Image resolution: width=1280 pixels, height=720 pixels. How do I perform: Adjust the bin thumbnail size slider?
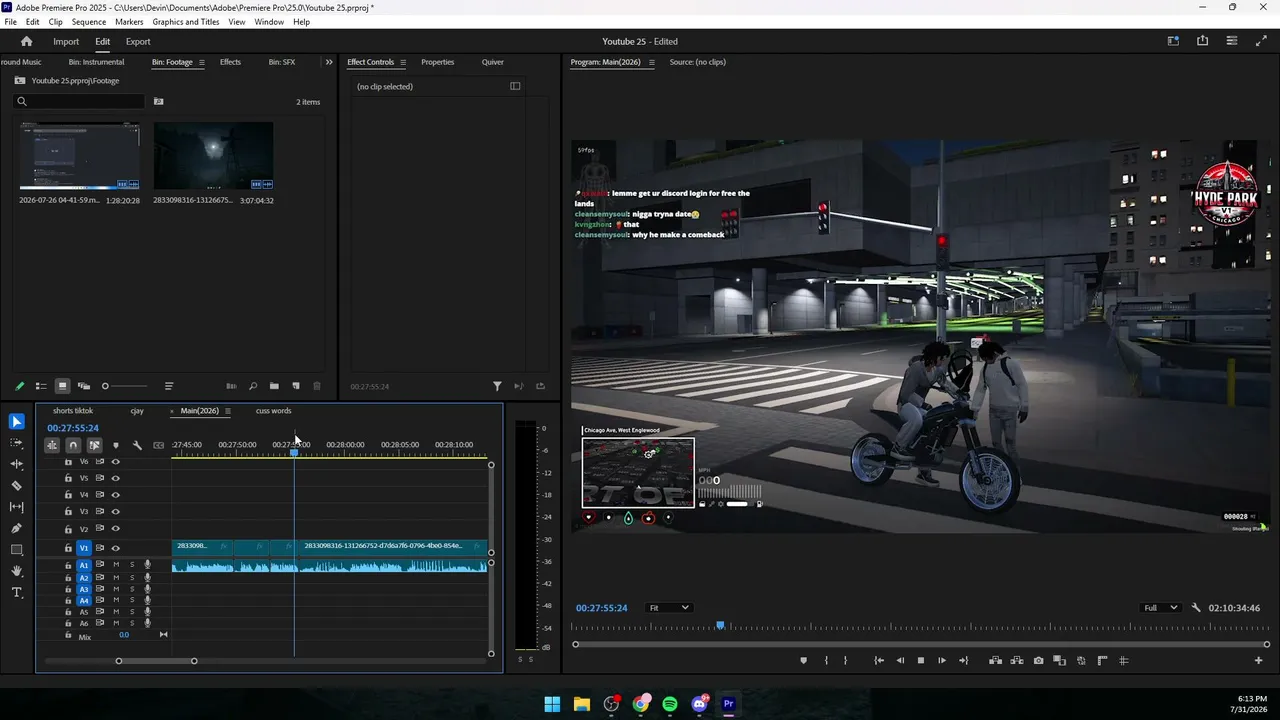point(125,386)
